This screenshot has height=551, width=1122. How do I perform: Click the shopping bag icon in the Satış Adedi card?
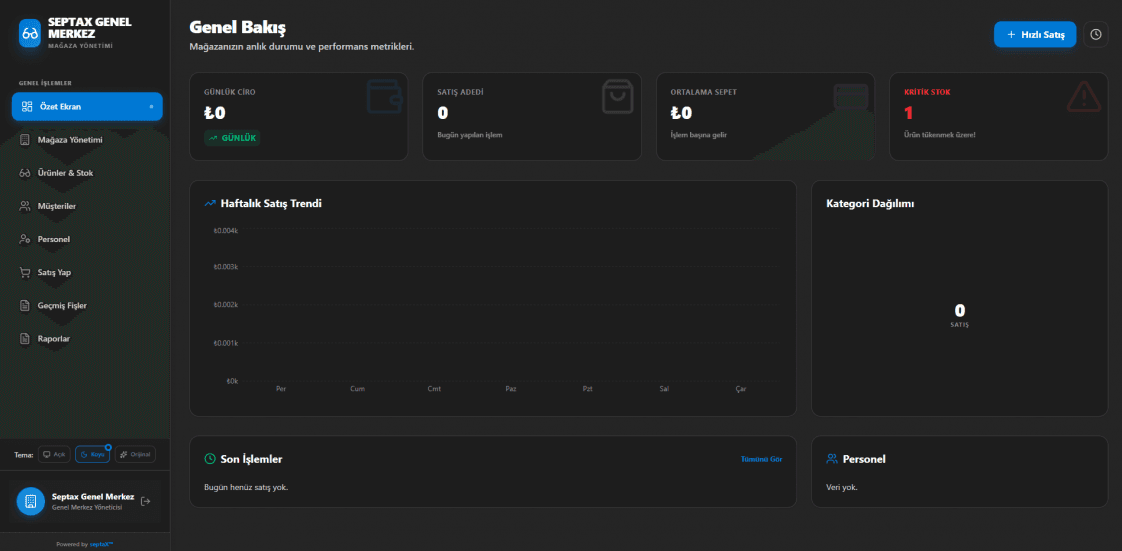tap(618, 97)
